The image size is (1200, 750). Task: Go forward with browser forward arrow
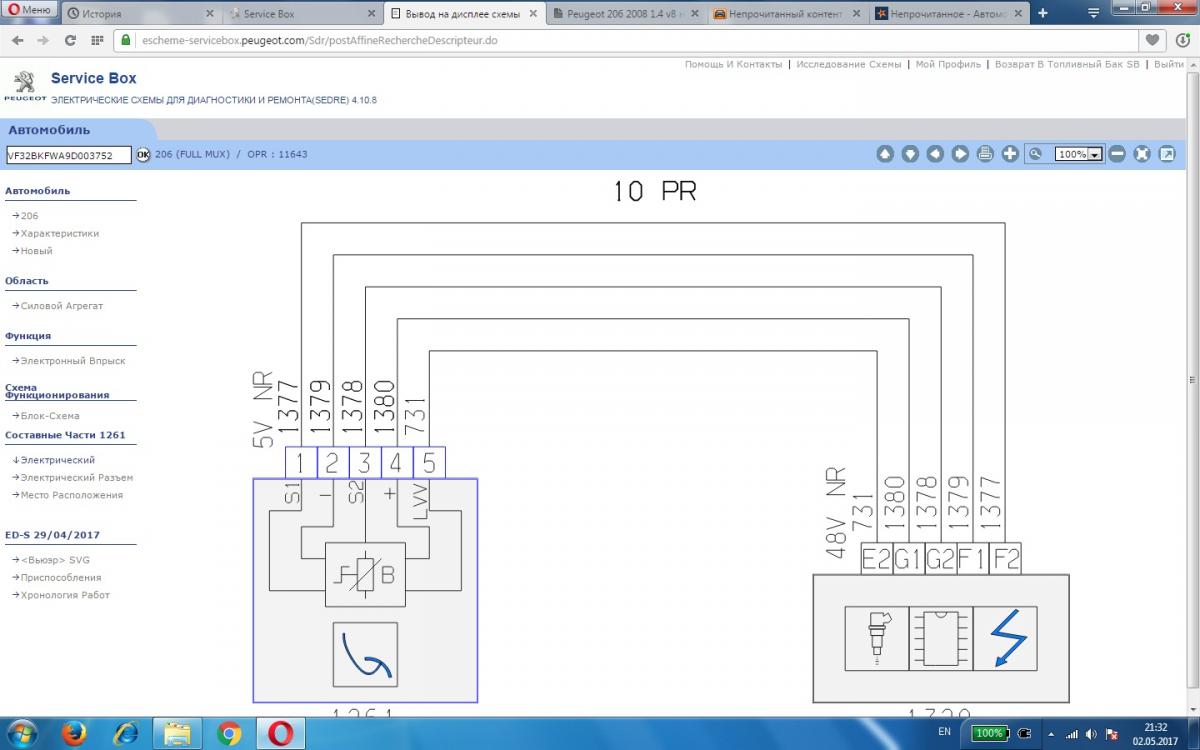[x=43, y=41]
